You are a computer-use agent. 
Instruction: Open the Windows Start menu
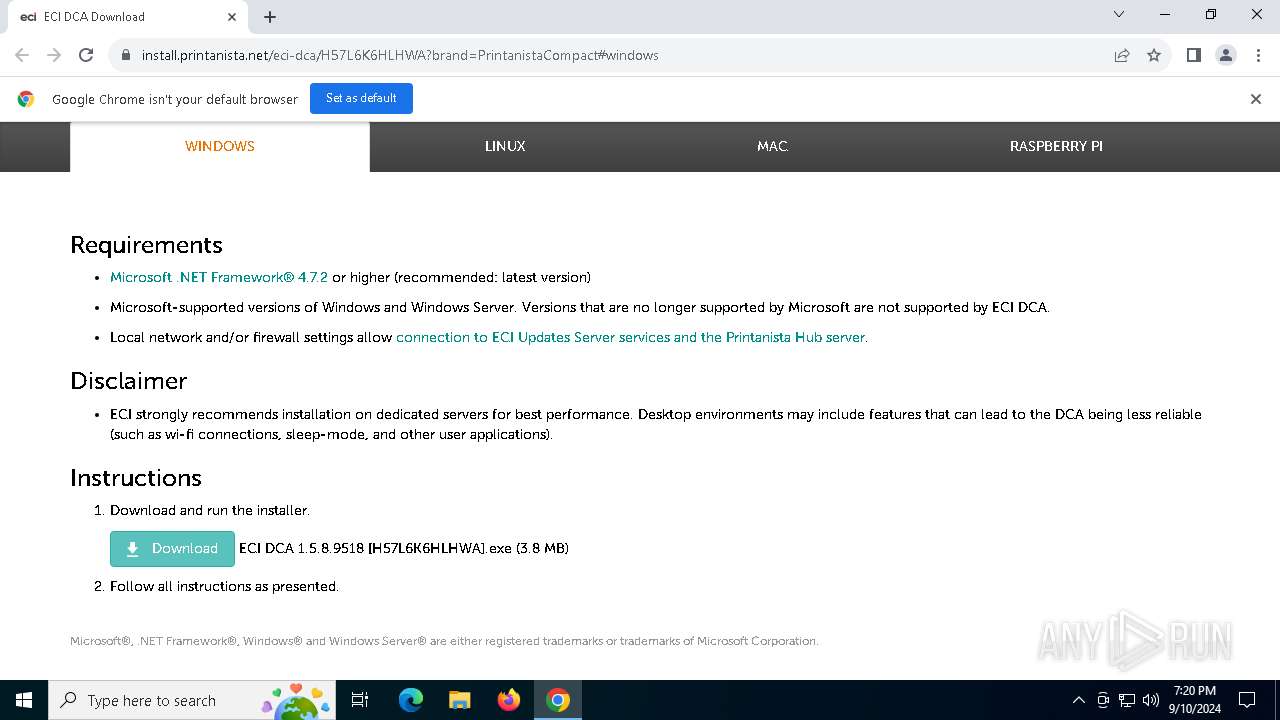click(x=24, y=700)
